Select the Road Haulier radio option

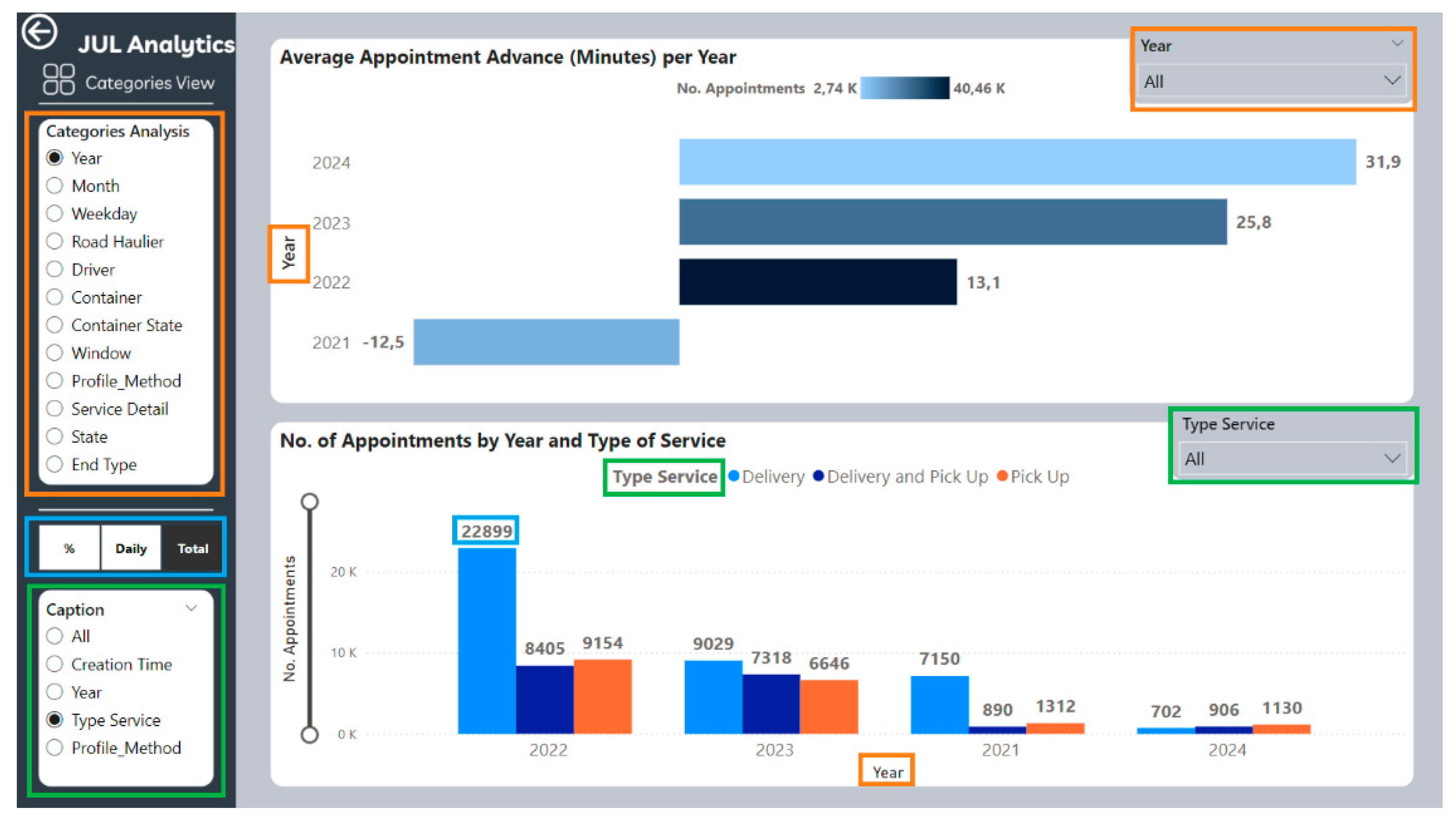(55, 241)
